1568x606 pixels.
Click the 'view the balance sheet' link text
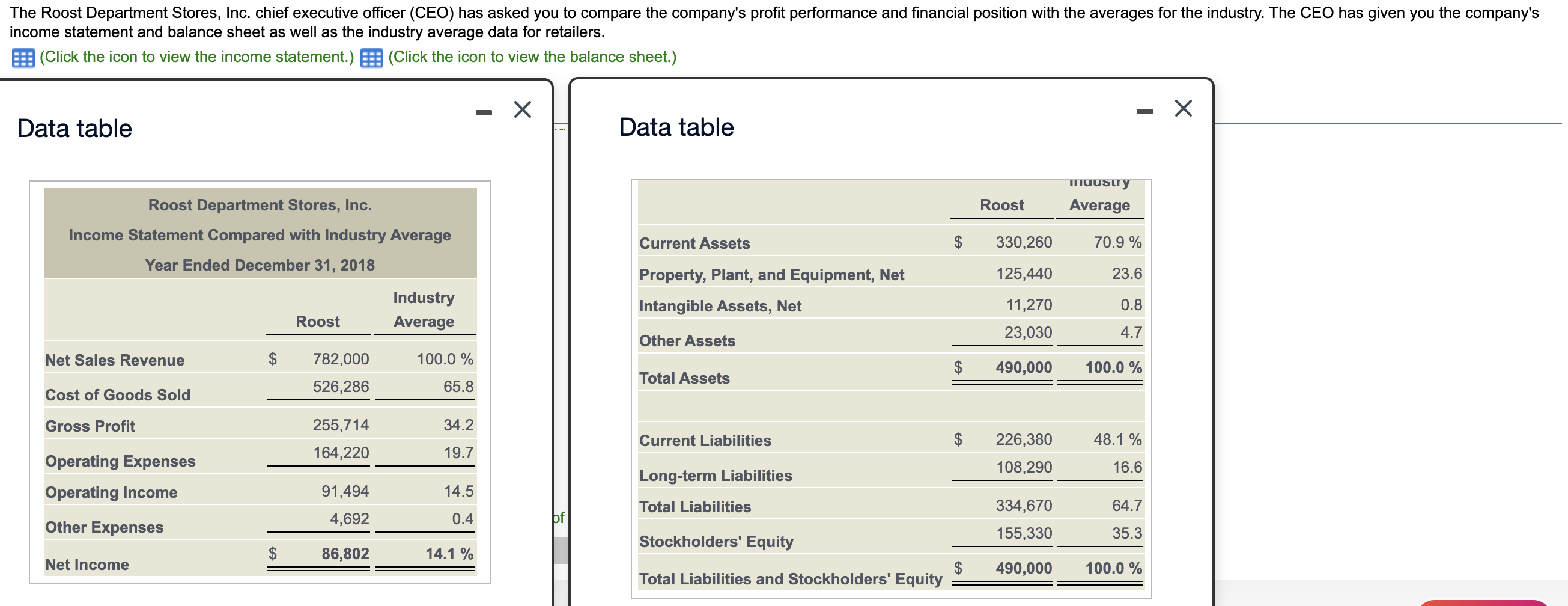[x=532, y=57]
